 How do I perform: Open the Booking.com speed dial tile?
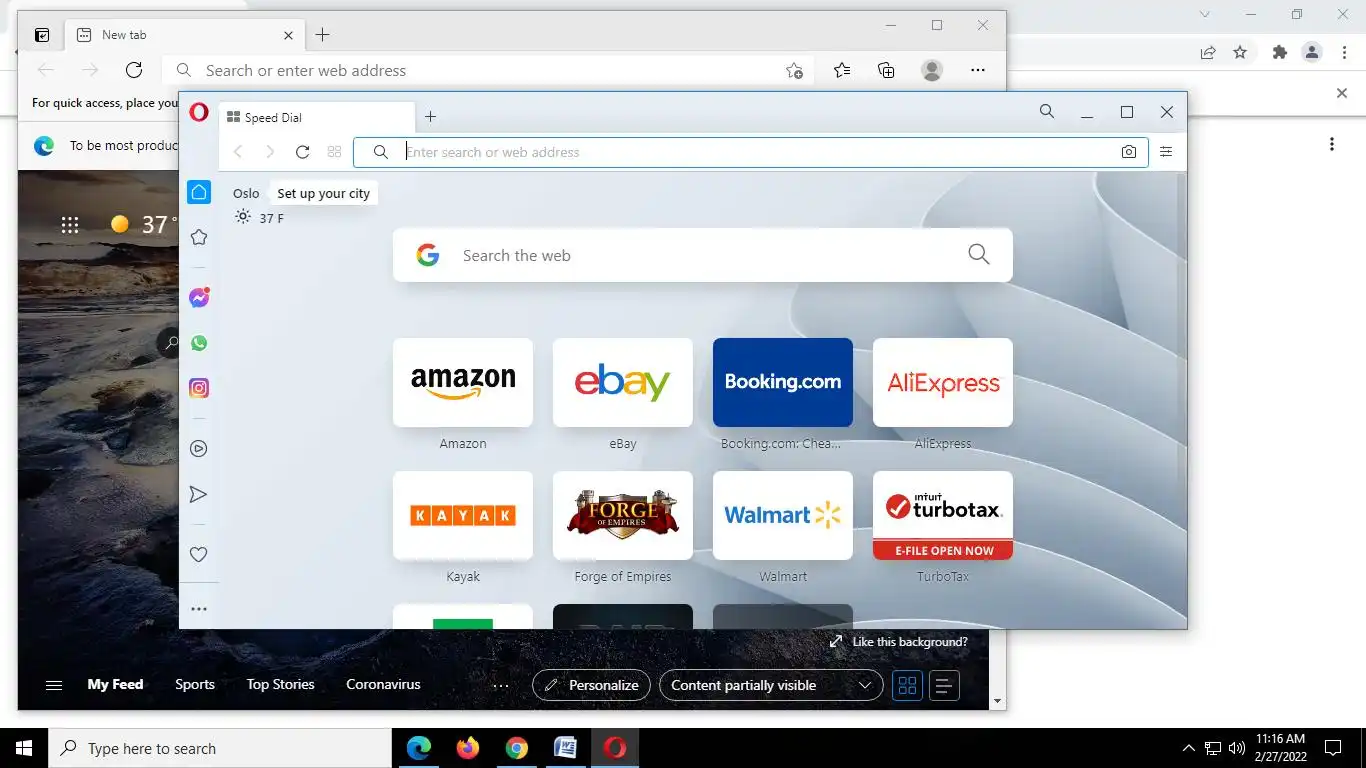pyautogui.click(x=783, y=382)
